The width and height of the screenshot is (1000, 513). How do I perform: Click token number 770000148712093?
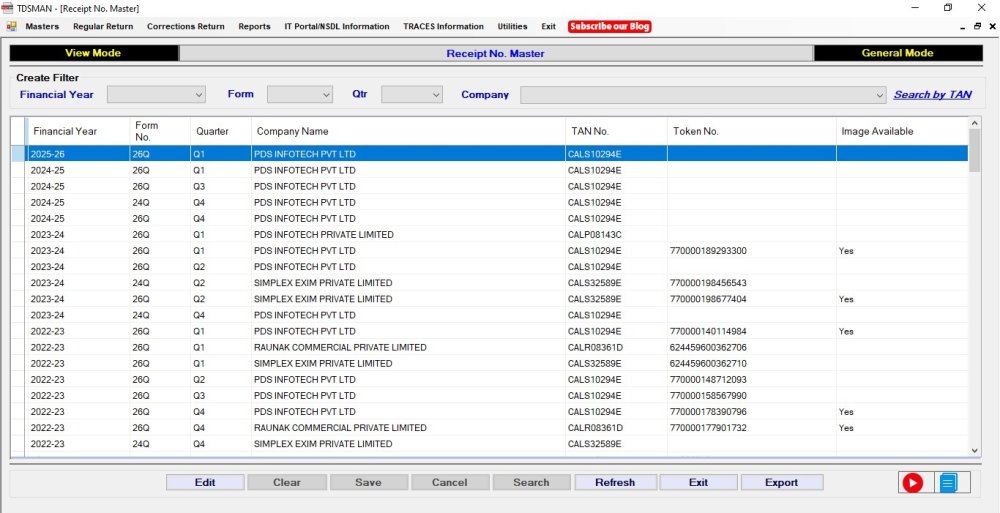tap(708, 379)
